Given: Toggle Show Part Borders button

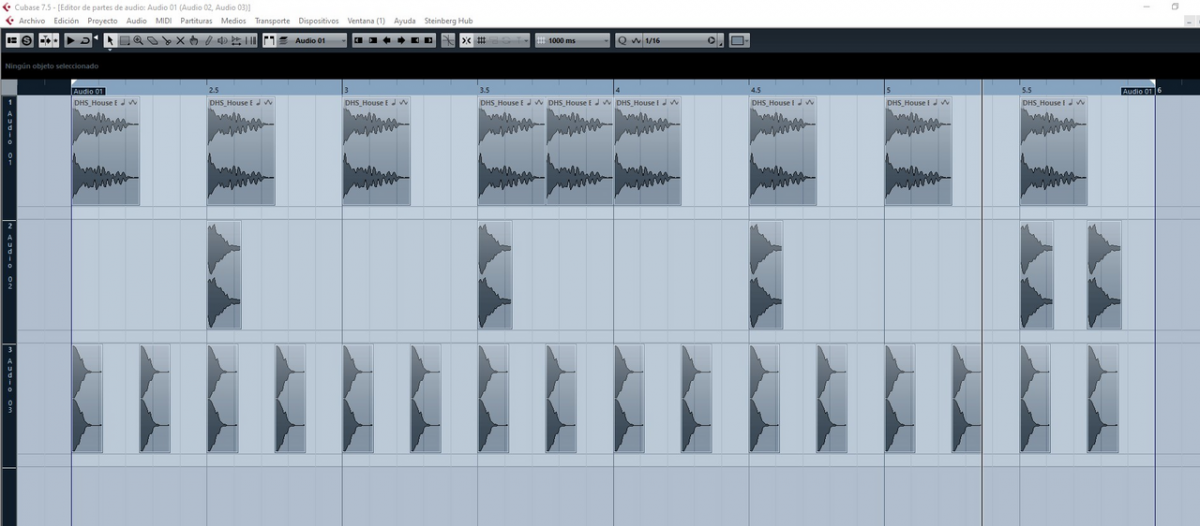Looking at the screenshot, I should point(269,40).
